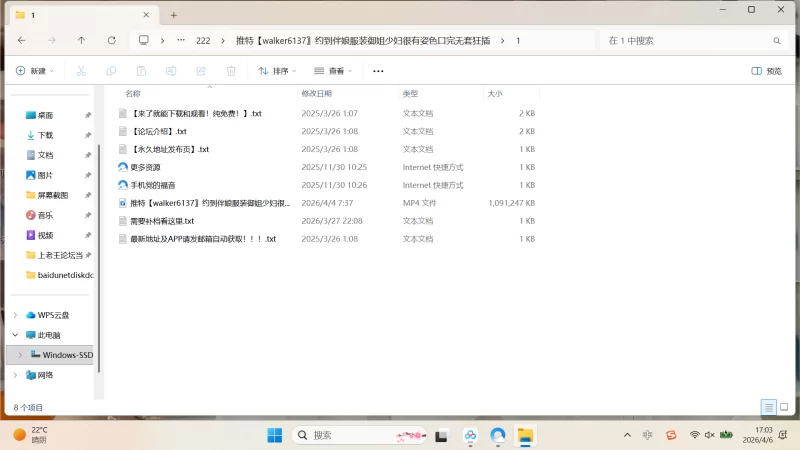The height and width of the screenshot is (450, 800).
Task: Sort by the 名称 column header
Action: coord(133,93)
